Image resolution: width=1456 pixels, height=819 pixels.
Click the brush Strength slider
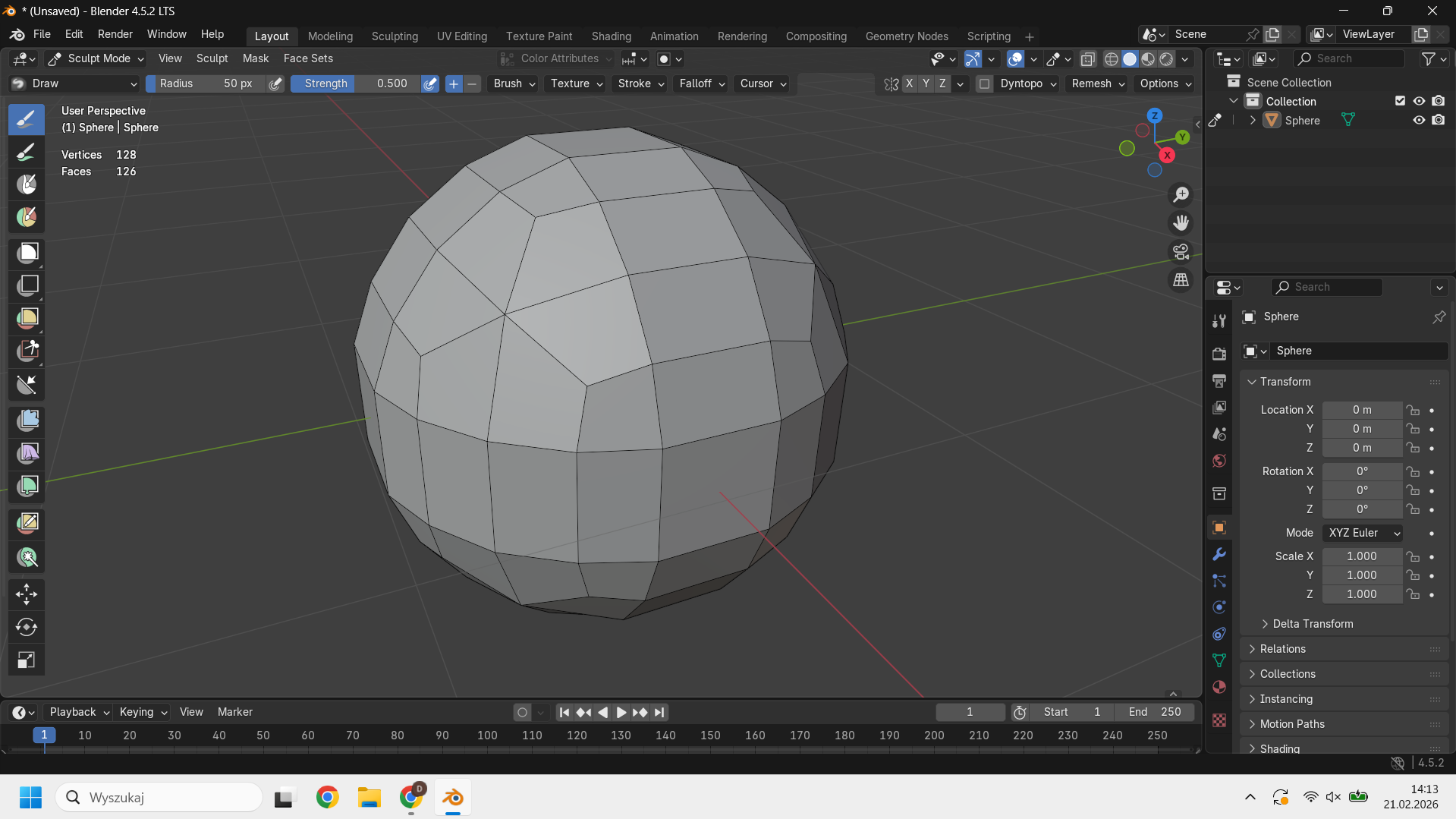355,83
